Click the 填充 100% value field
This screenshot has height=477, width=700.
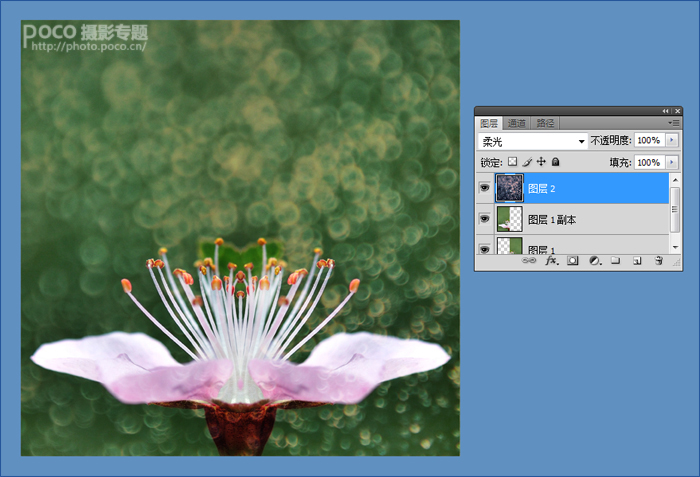[650, 162]
